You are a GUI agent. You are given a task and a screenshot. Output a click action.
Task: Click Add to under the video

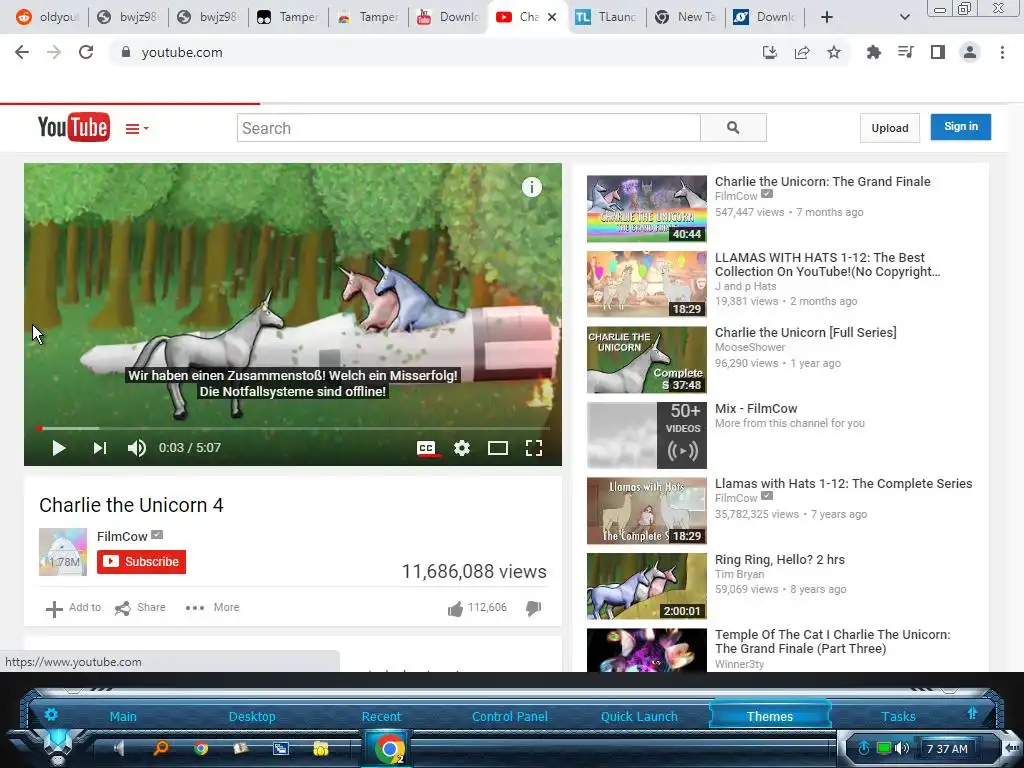[73, 608]
